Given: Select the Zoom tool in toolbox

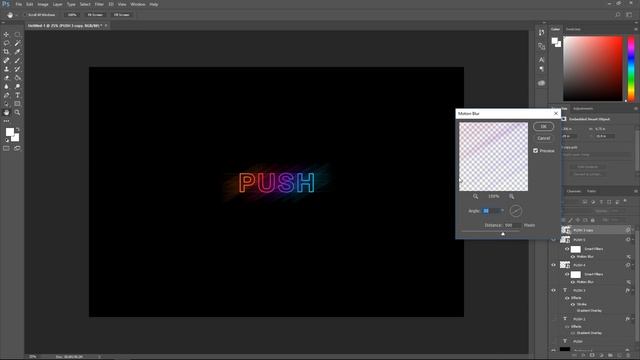Looking at the screenshot, I should point(17,112).
